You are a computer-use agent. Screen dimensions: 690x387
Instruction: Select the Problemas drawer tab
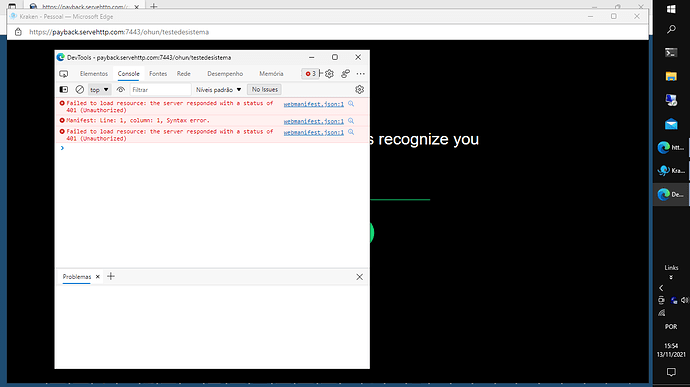pos(77,277)
